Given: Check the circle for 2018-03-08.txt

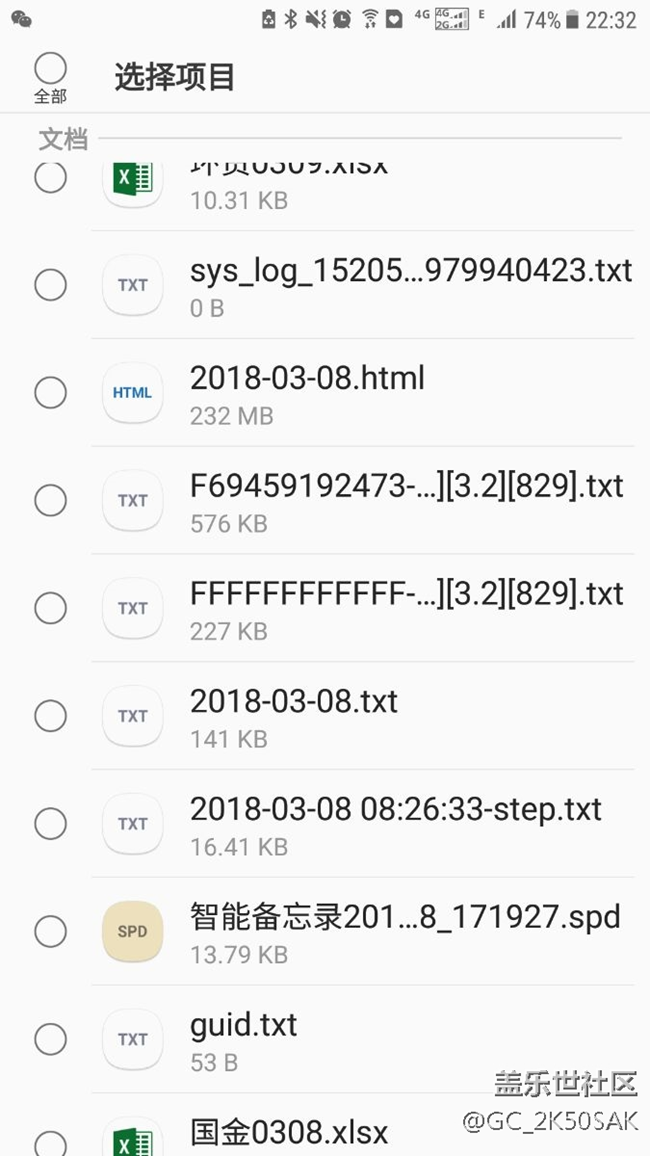Looking at the screenshot, I should [x=50, y=716].
